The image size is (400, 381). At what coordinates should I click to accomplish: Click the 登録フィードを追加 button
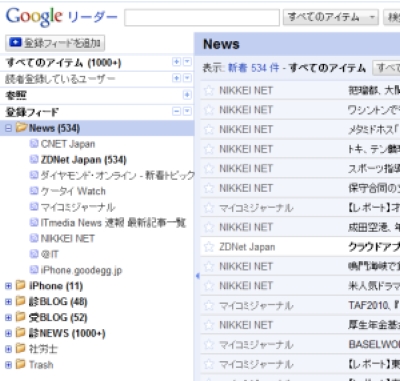point(55,43)
